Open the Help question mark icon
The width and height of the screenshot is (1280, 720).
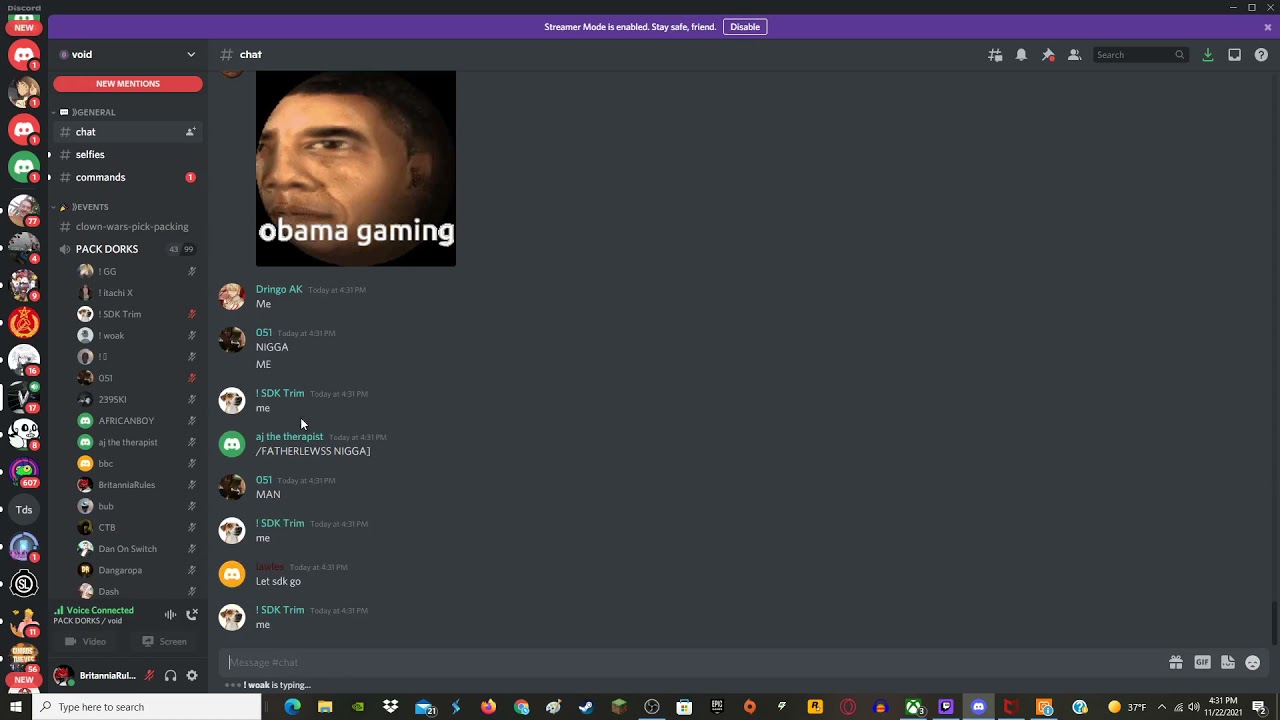(1261, 55)
